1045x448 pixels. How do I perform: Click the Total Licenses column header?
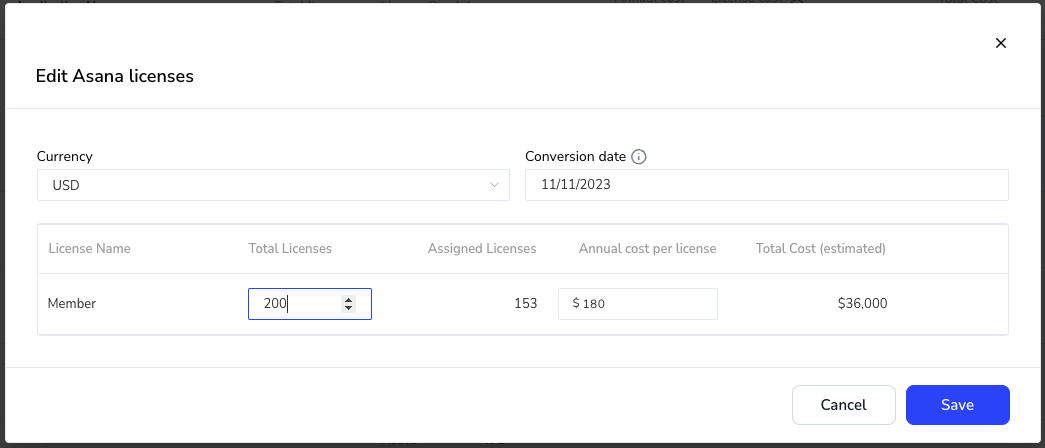click(x=290, y=249)
